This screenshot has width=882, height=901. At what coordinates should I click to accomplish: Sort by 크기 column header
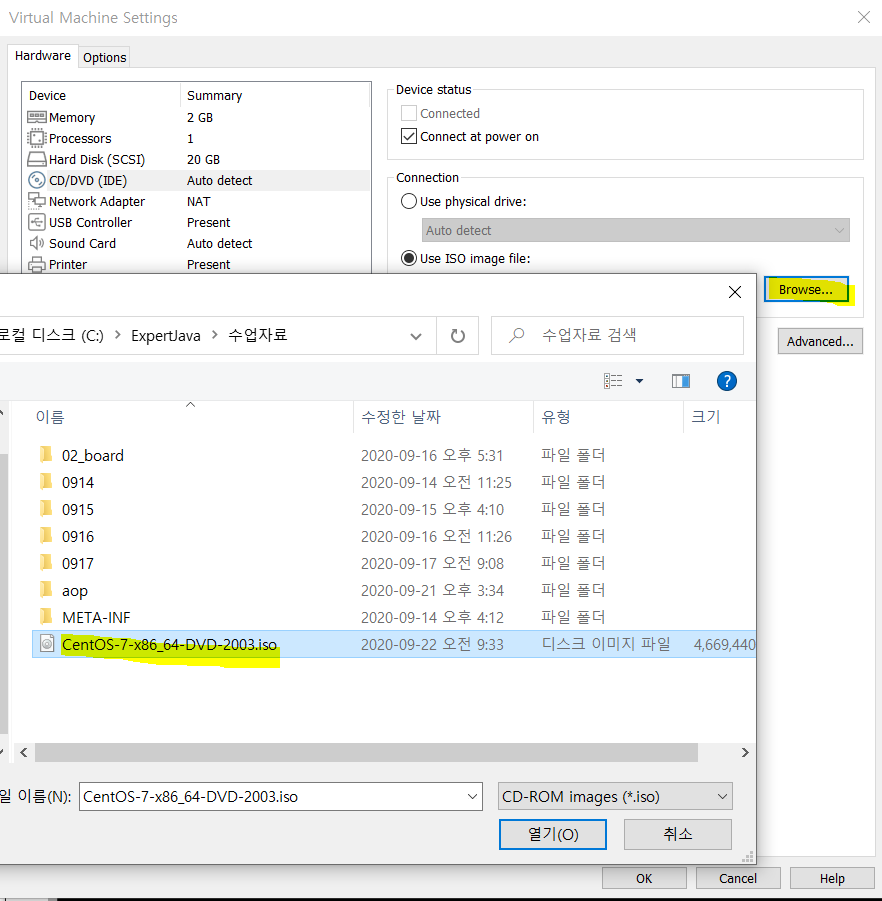tap(706, 417)
